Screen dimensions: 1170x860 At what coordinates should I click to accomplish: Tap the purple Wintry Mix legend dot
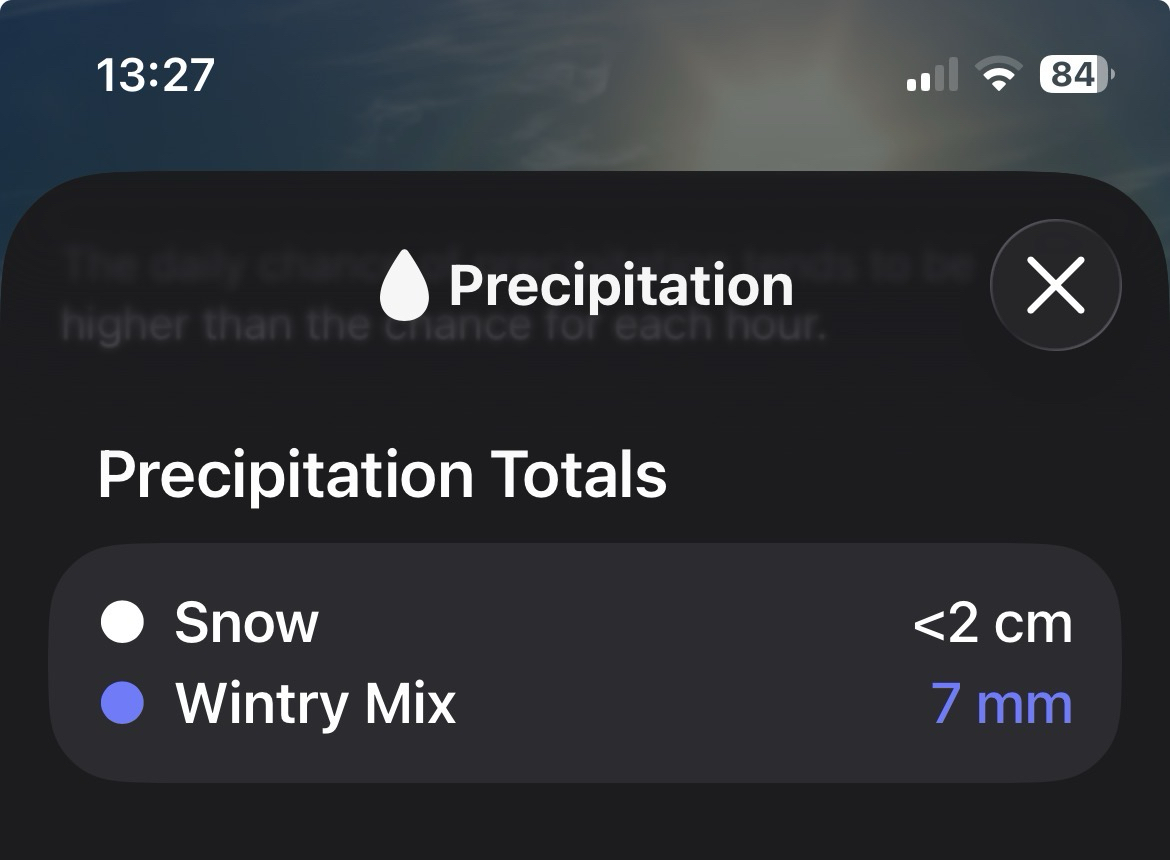coord(123,703)
